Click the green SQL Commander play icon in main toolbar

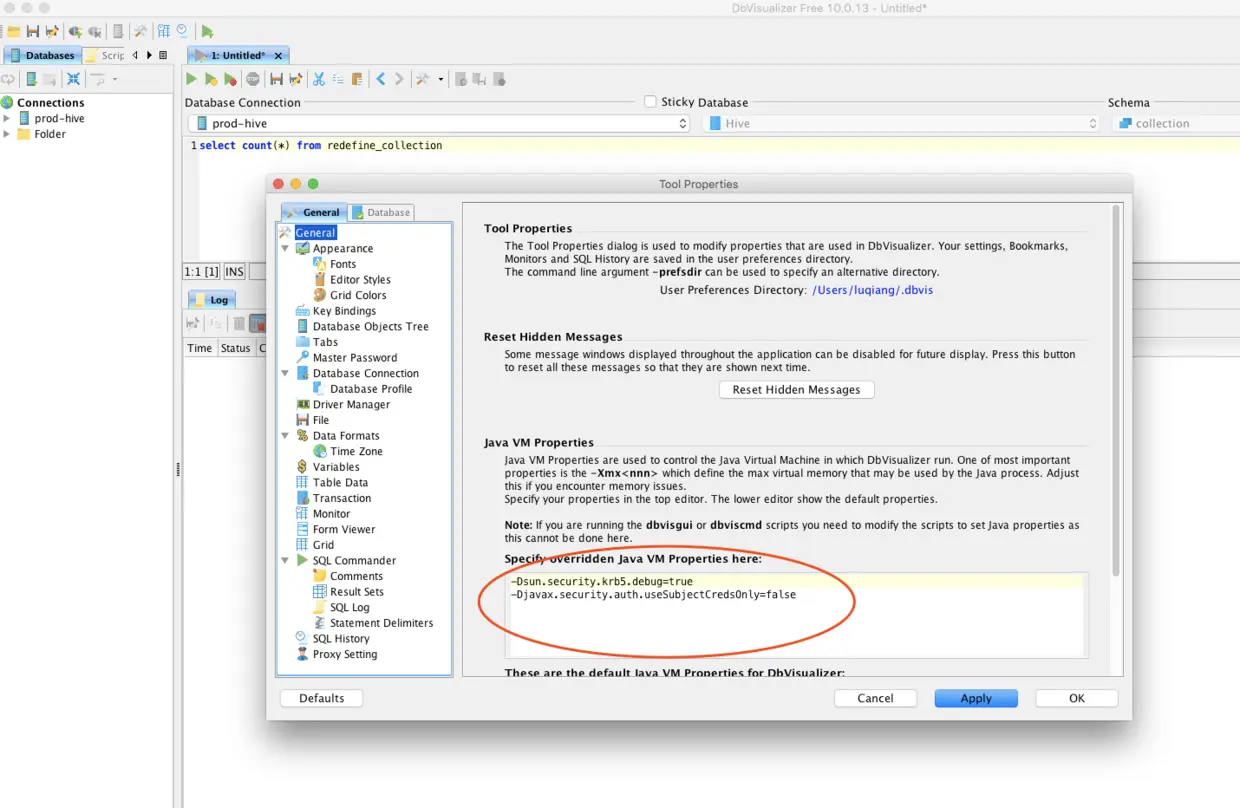tap(207, 32)
